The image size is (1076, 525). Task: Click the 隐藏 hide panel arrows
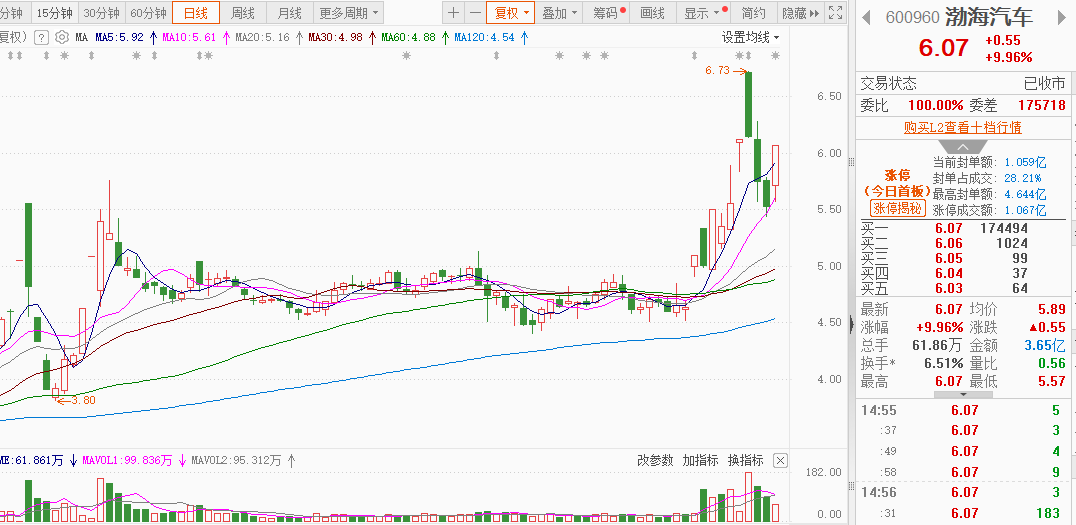click(801, 12)
